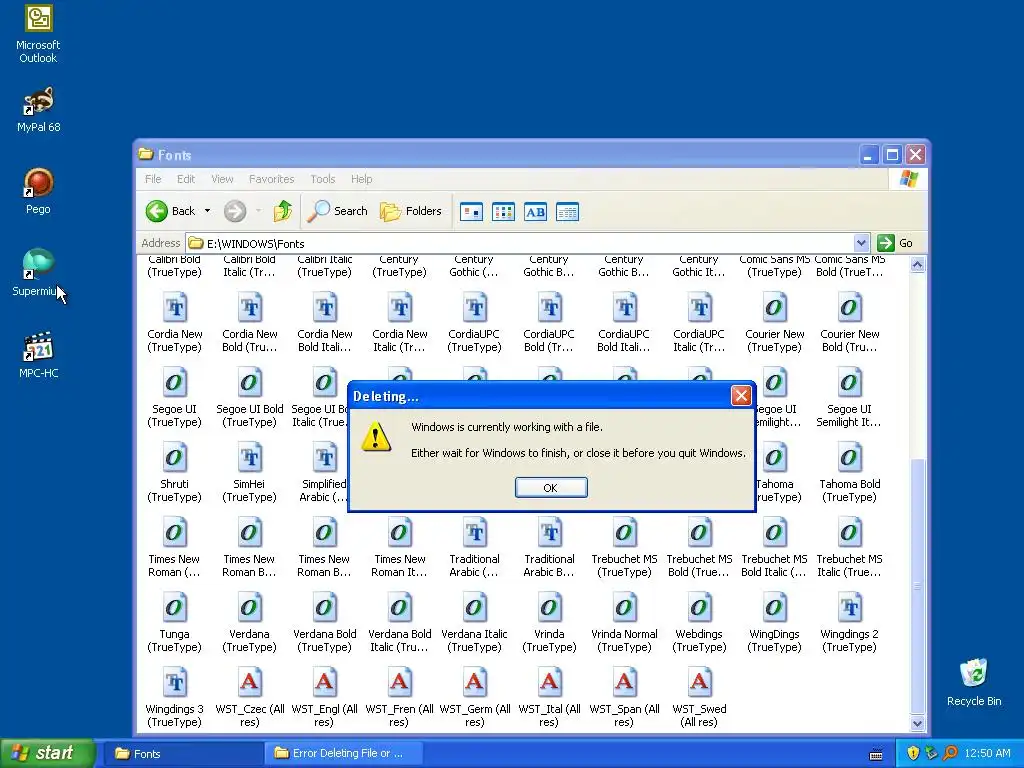Viewport: 1024px width, 768px height.
Task: Click the Up folder icon
Action: tap(283, 211)
